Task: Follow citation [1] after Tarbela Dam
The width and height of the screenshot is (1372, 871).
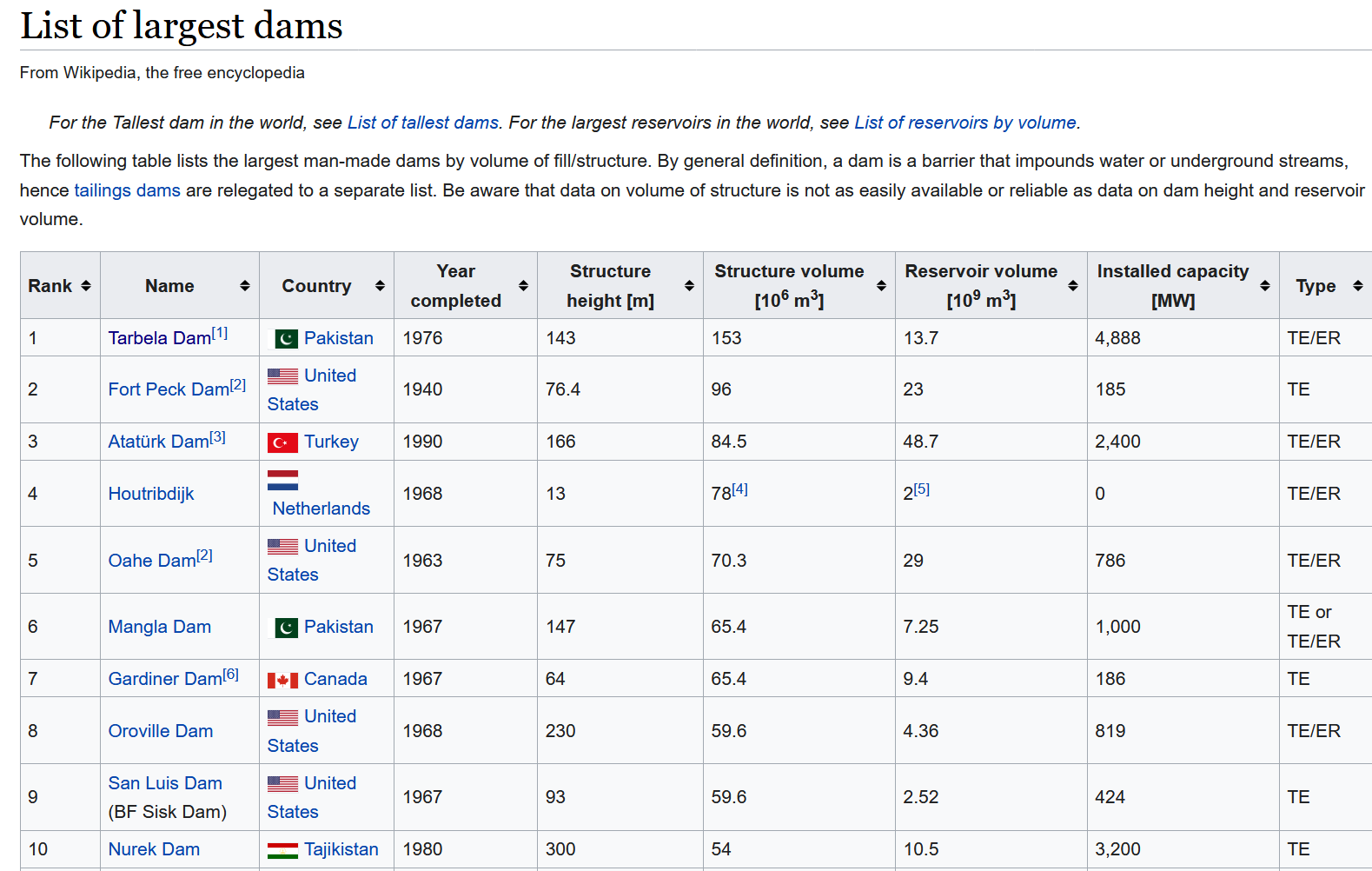Action: 220,332
